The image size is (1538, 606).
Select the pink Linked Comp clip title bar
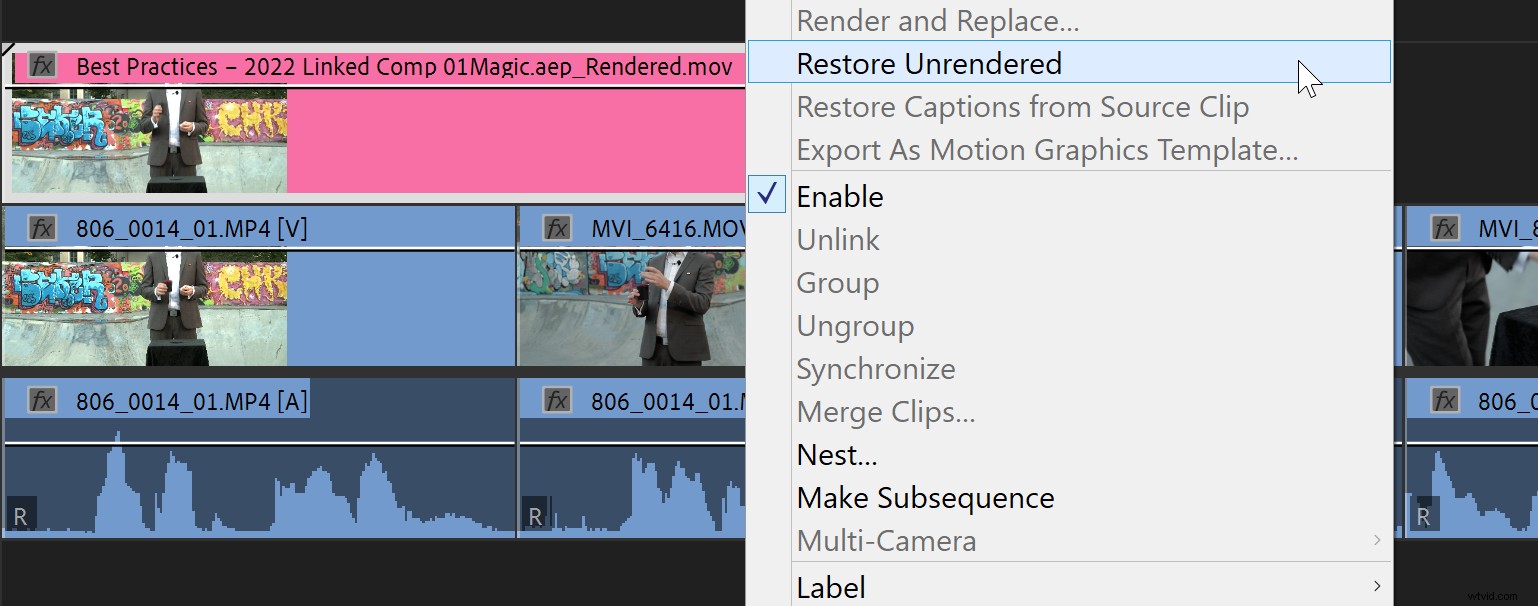tap(400, 66)
